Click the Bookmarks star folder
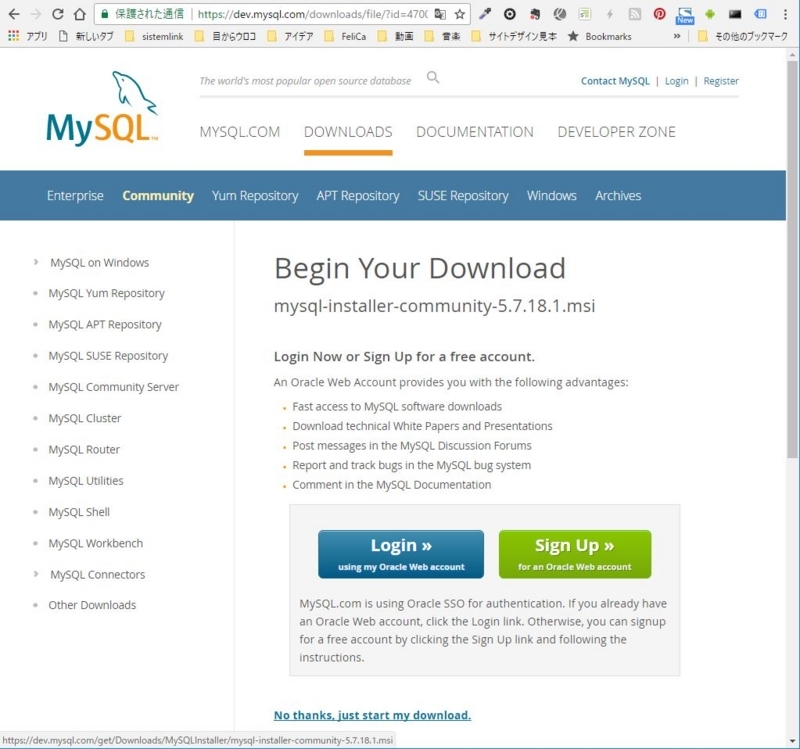The height and width of the screenshot is (749, 800). tap(600, 36)
